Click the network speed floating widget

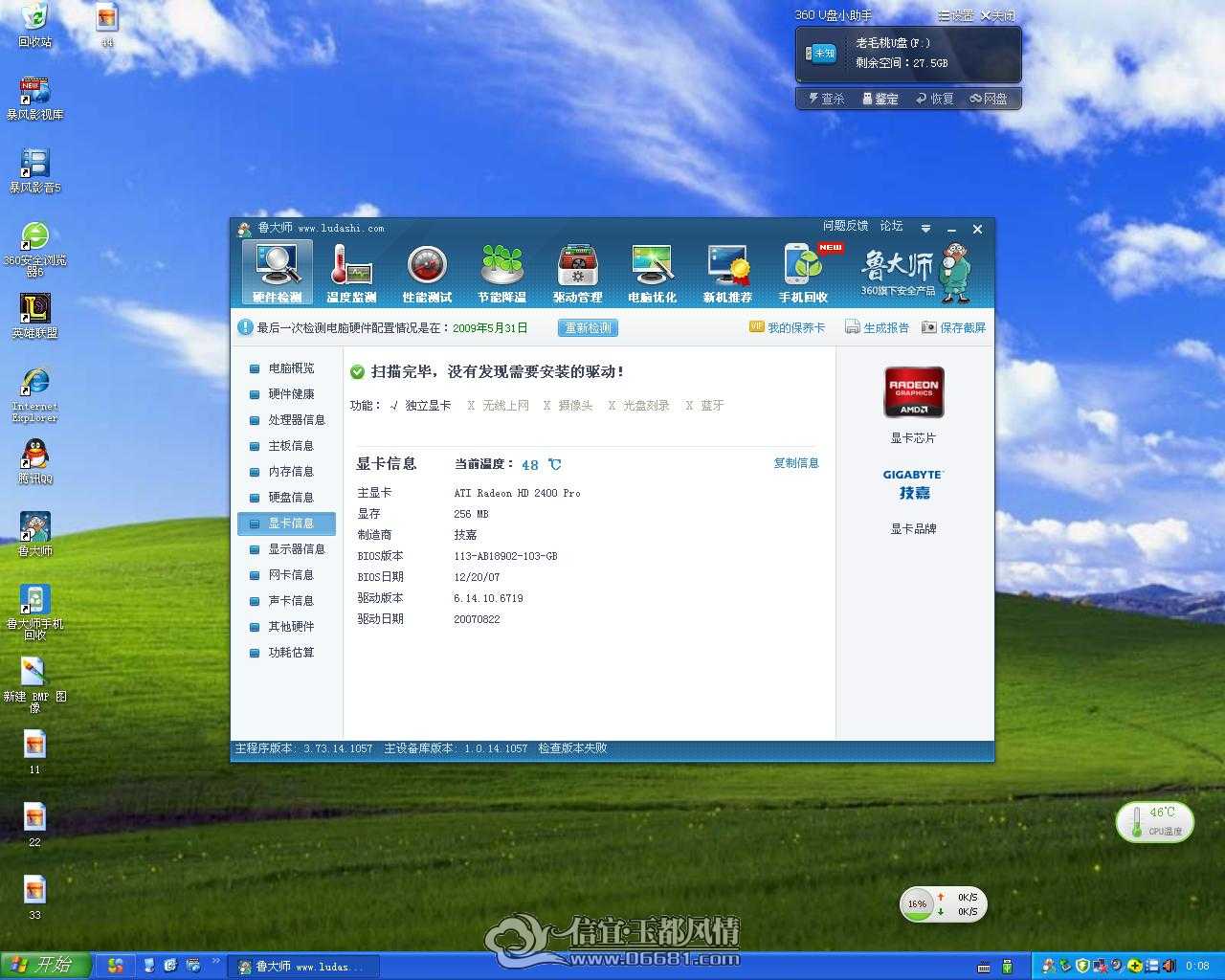coord(943,904)
